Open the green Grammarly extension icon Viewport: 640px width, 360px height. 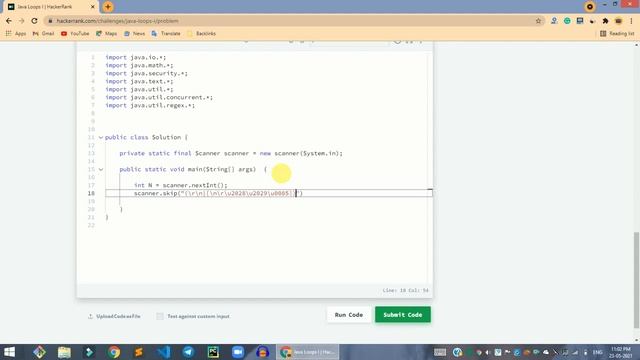click(567, 21)
